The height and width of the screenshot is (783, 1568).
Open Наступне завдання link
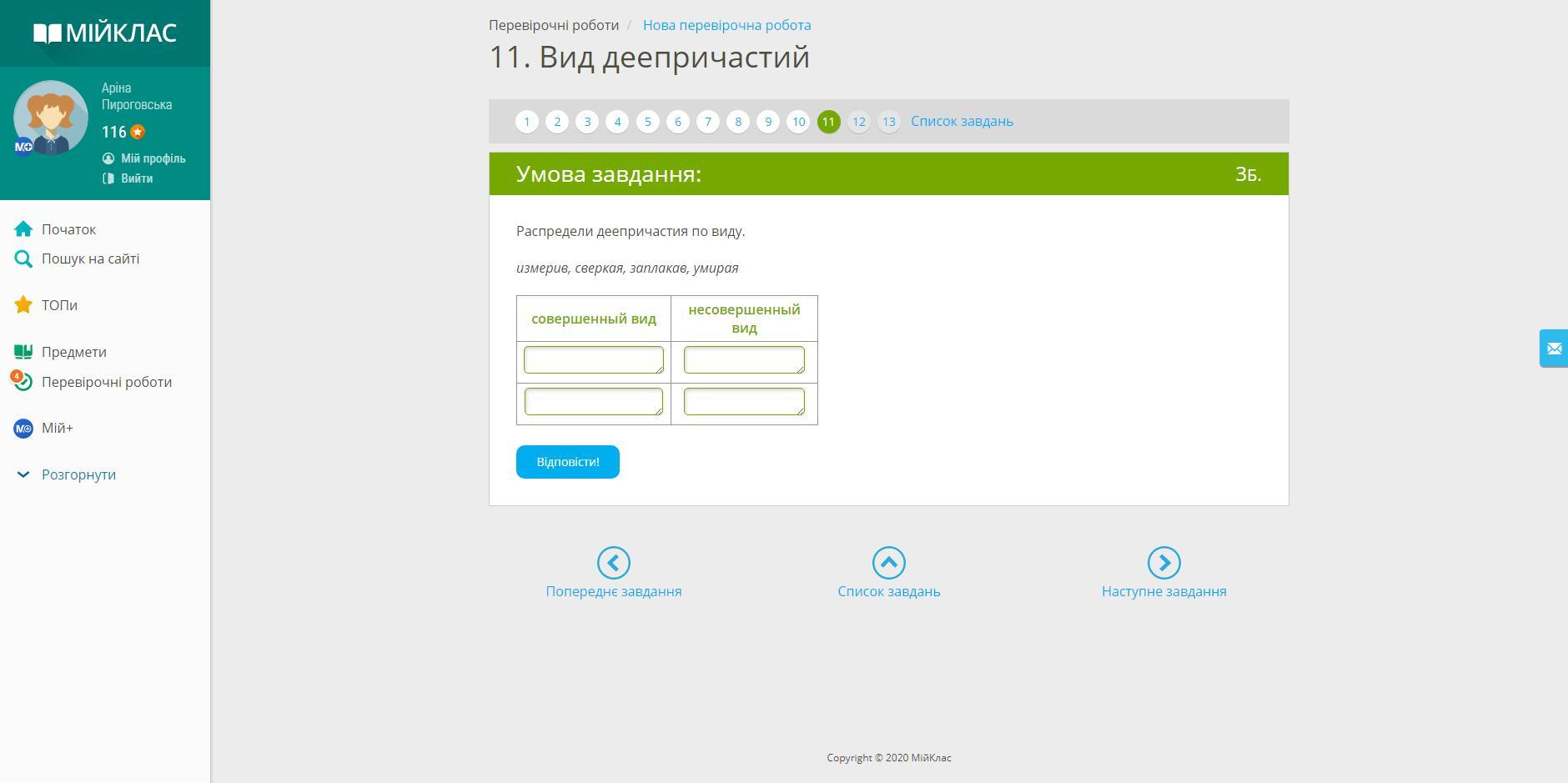click(1164, 591)
